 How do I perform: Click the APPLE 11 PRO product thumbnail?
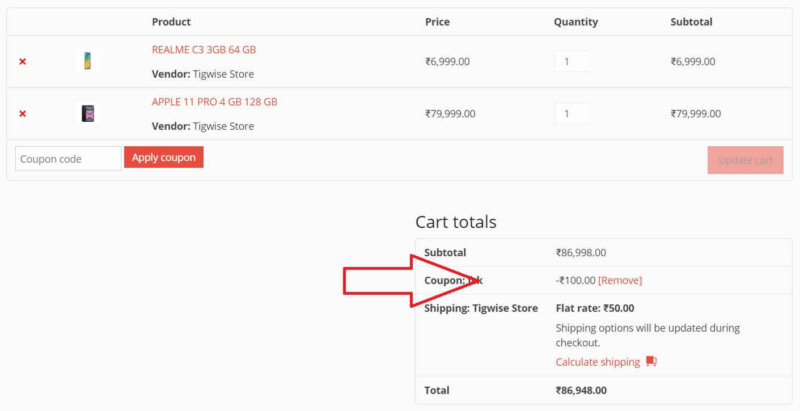pos(88,113)
